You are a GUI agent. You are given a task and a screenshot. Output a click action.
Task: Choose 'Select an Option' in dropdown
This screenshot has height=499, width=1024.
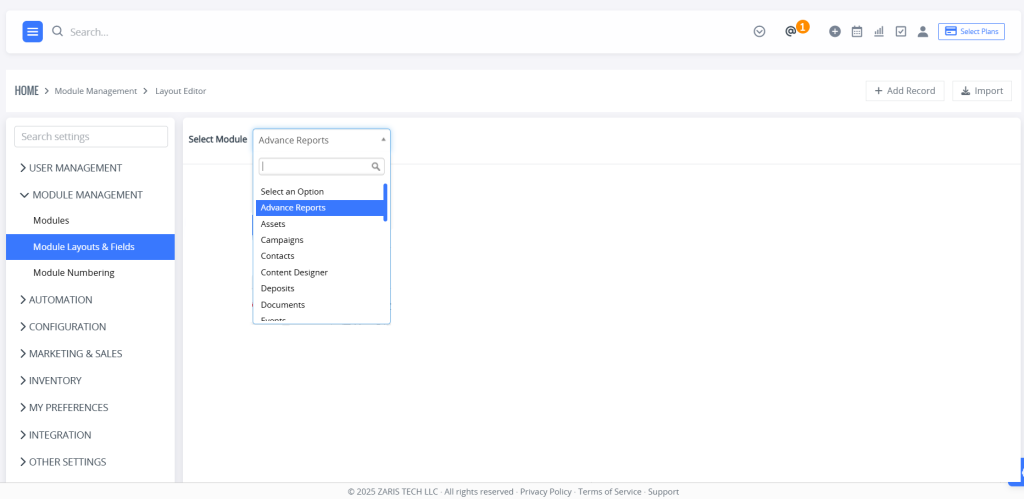coord(320,191)
